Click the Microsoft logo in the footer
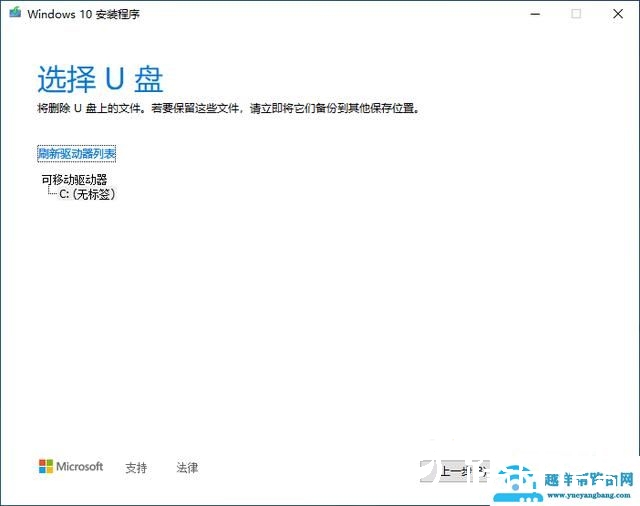Image resolution: width=640 pixels, height=506 pixels. pyautogui.click(x=71, y=466)
